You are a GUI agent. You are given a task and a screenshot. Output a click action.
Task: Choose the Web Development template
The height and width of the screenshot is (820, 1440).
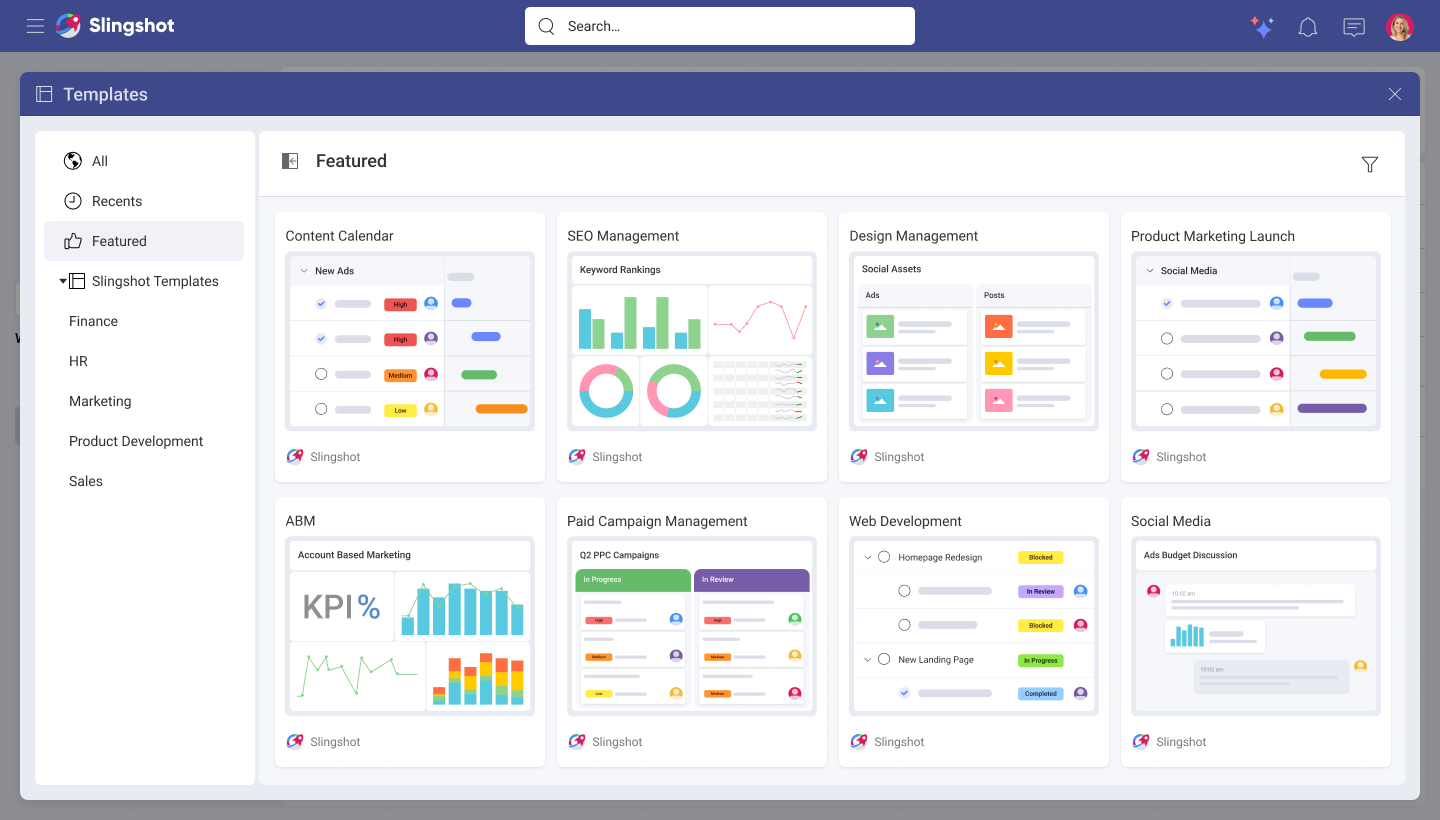(974, 632)
